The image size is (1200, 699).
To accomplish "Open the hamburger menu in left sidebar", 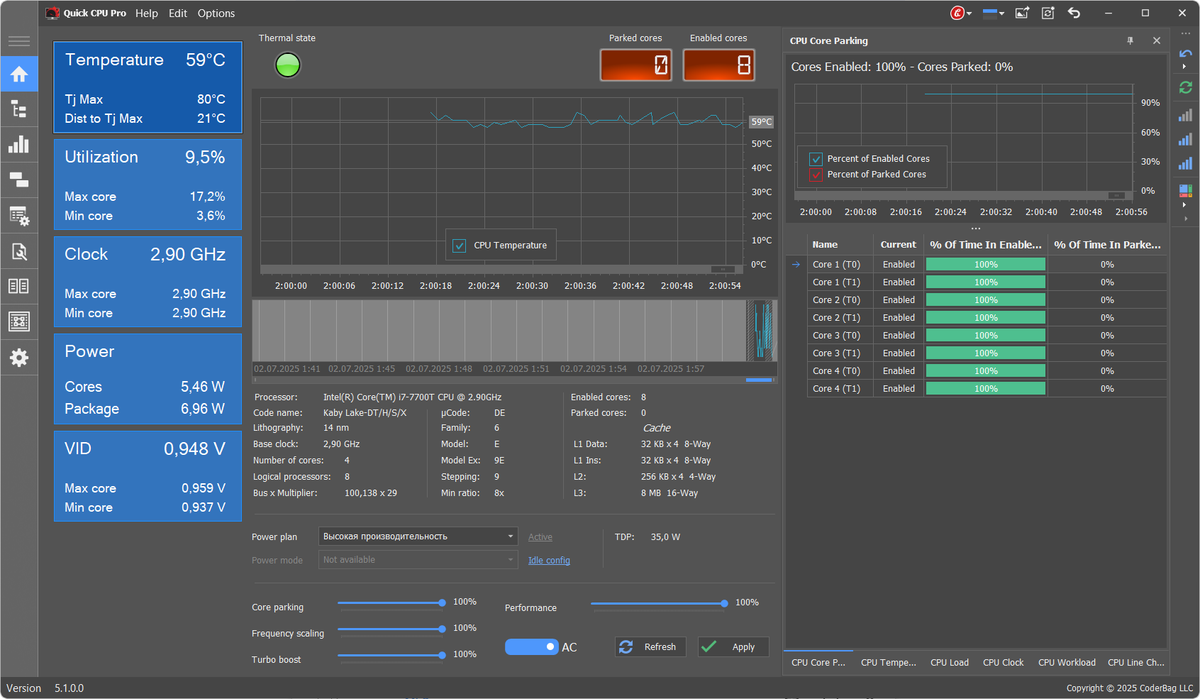I will click(x=18, y=41).
